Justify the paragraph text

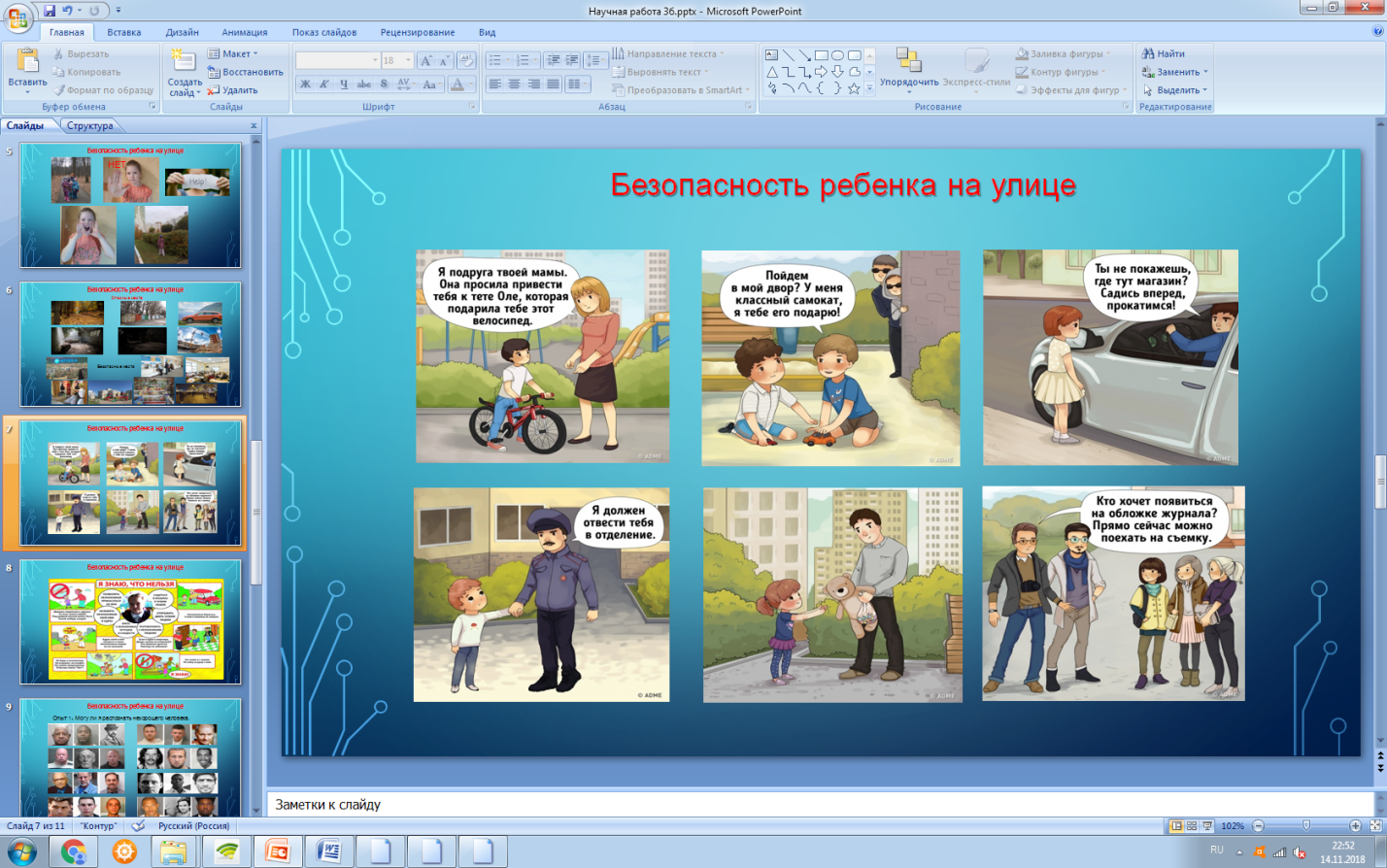553,84
